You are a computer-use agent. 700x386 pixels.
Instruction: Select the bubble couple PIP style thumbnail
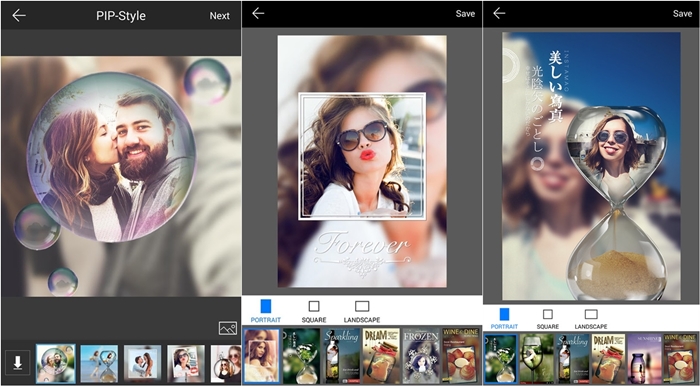pos(56,363)
